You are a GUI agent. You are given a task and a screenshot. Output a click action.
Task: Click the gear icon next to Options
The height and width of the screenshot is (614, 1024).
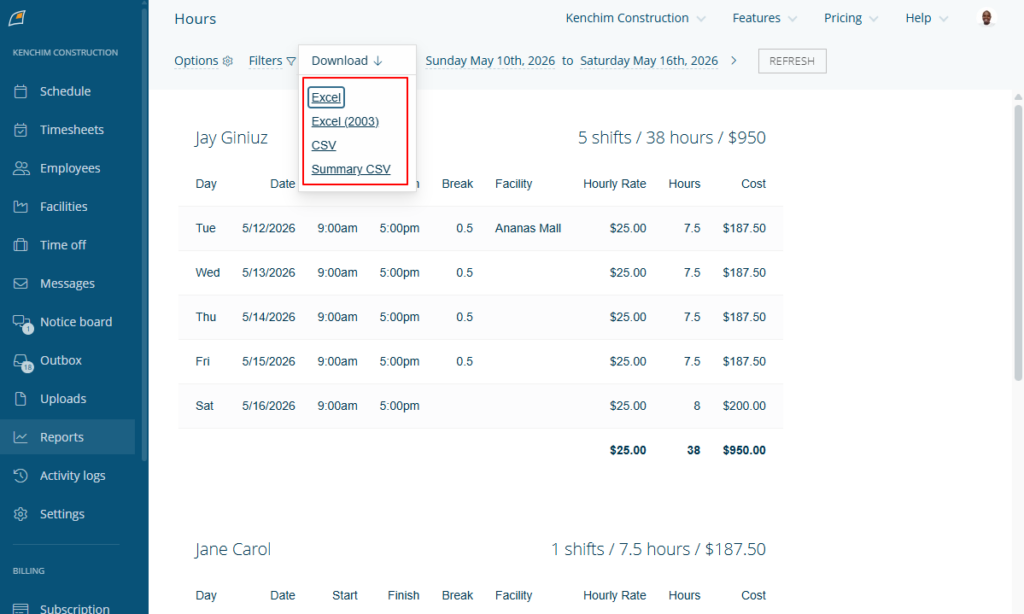click(228, 61)
